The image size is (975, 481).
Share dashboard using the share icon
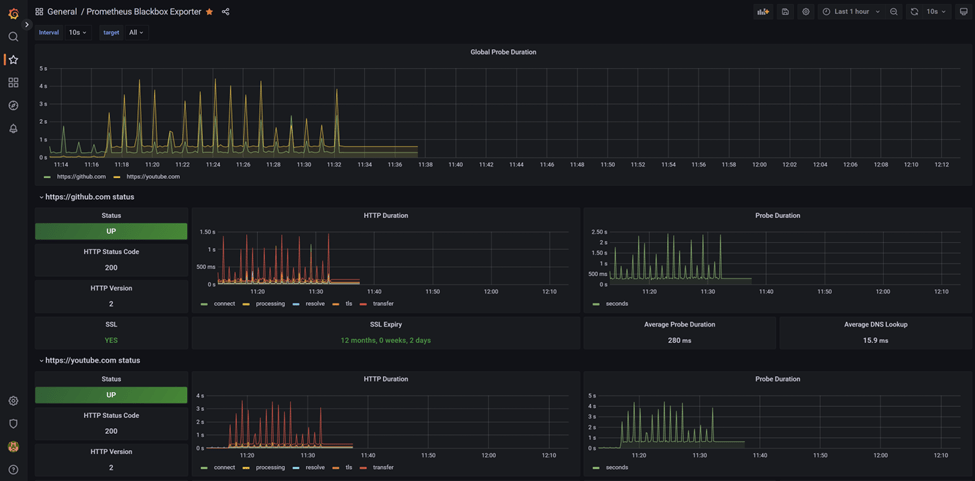coord(225,12)
